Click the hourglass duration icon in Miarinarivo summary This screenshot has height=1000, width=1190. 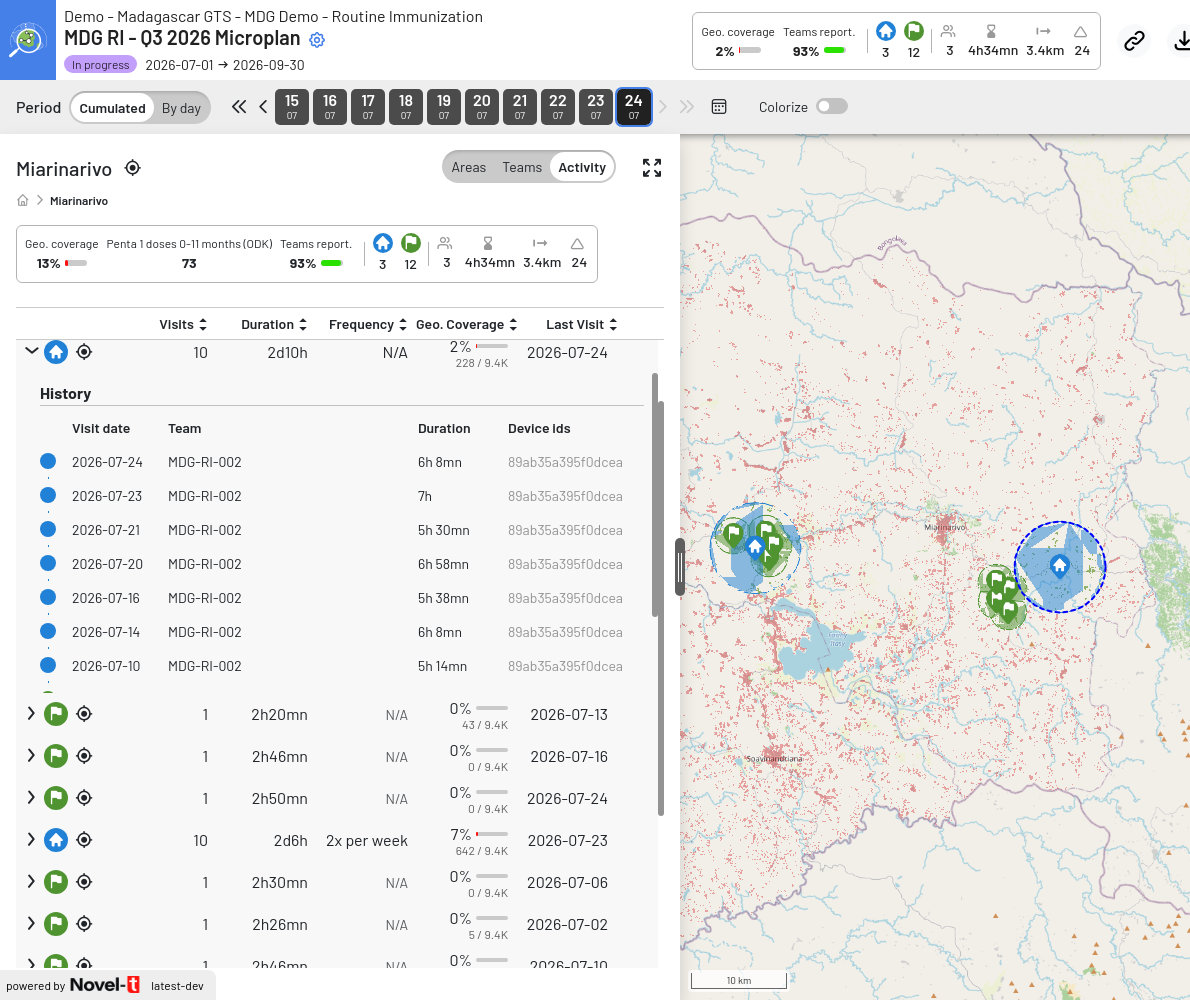click(488, 244)
